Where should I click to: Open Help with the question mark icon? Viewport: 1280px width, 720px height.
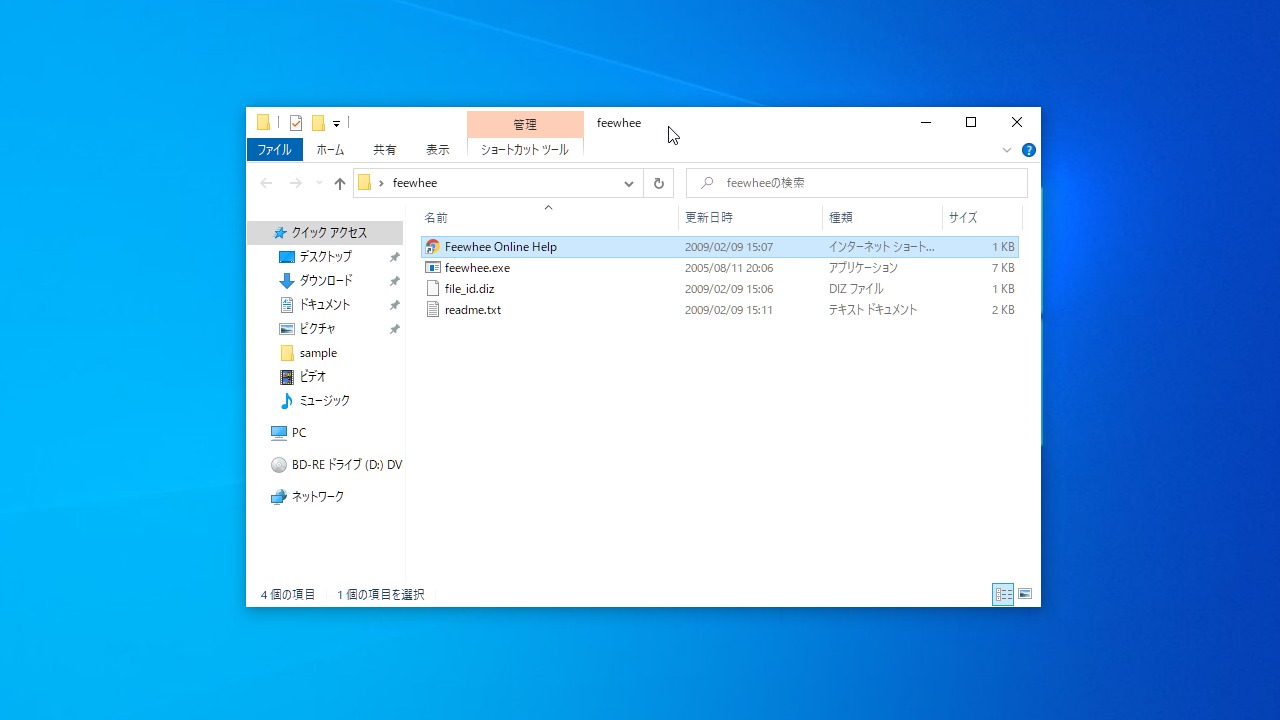point(1029,150)
